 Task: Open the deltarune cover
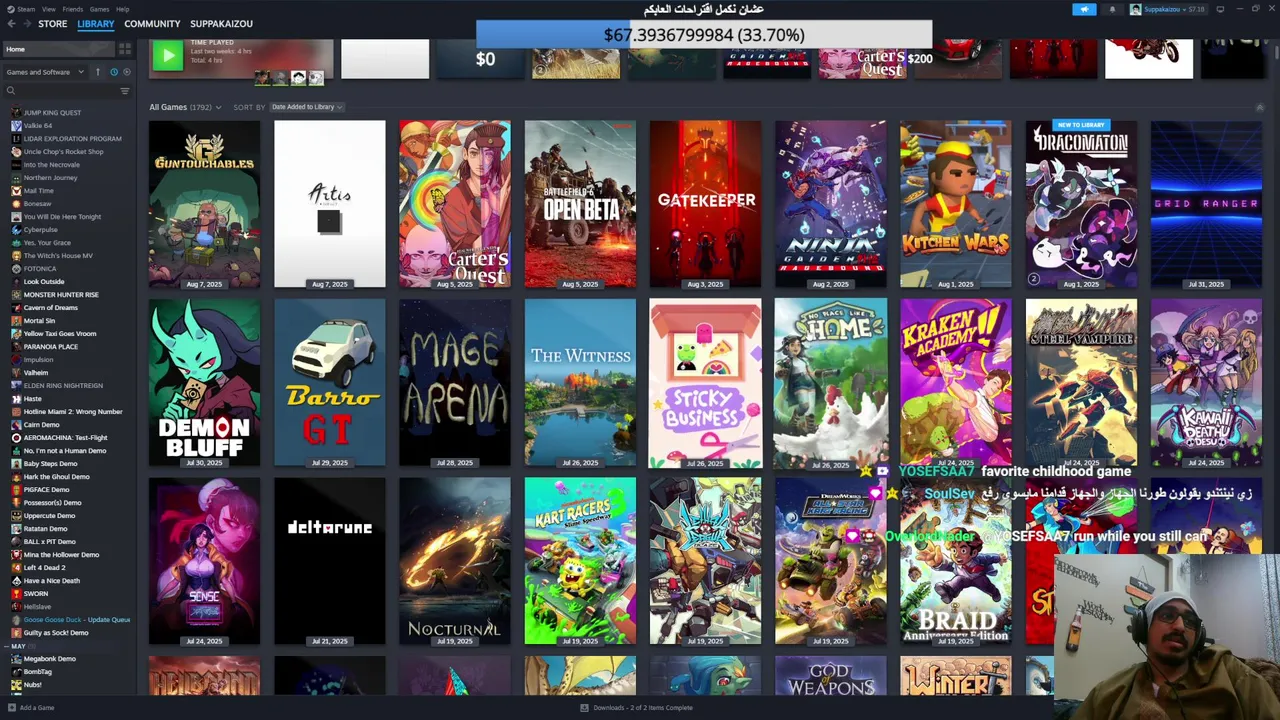(329, 561)
